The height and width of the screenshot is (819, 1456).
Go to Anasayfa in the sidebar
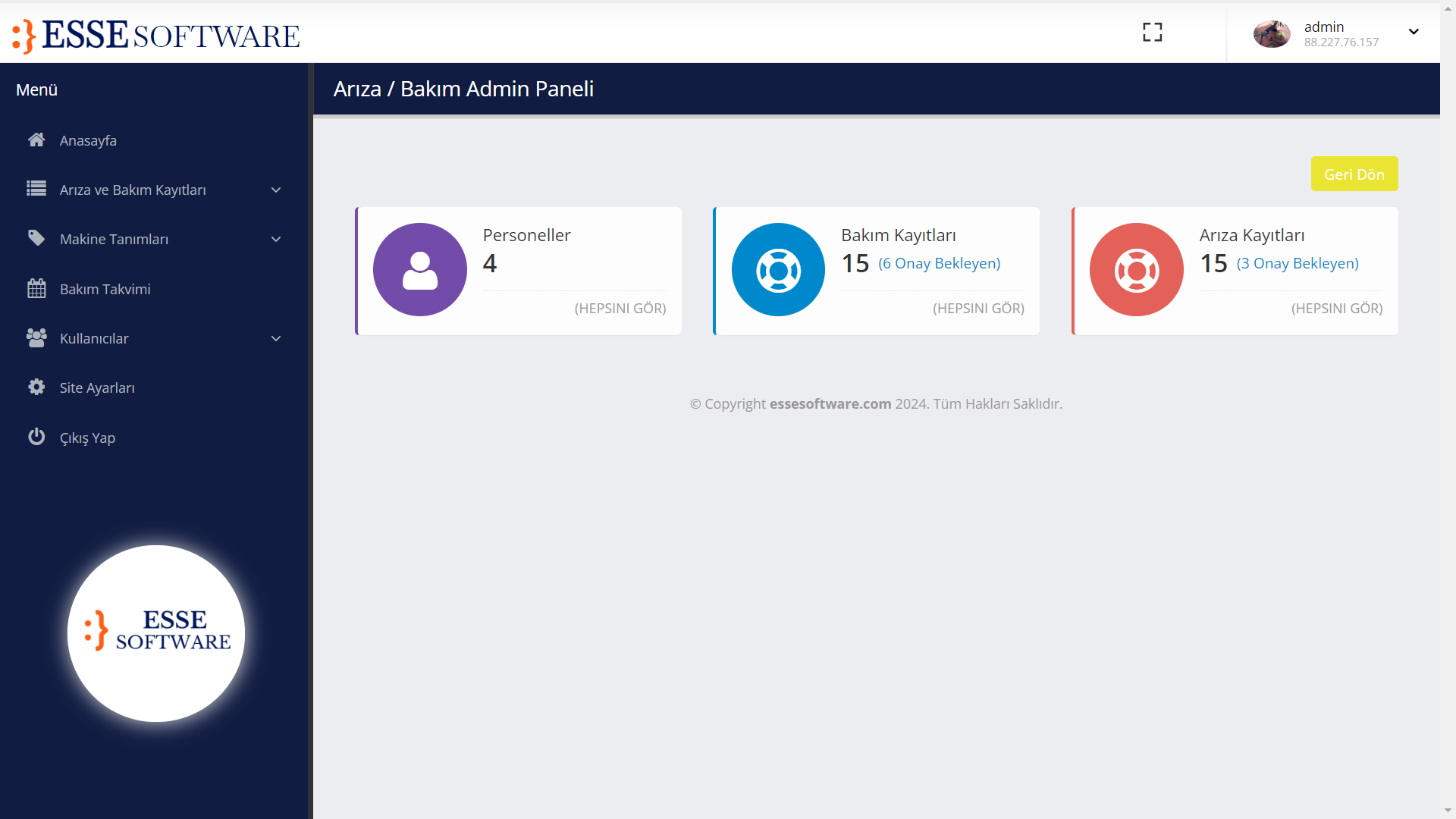[x=88, y=140]
